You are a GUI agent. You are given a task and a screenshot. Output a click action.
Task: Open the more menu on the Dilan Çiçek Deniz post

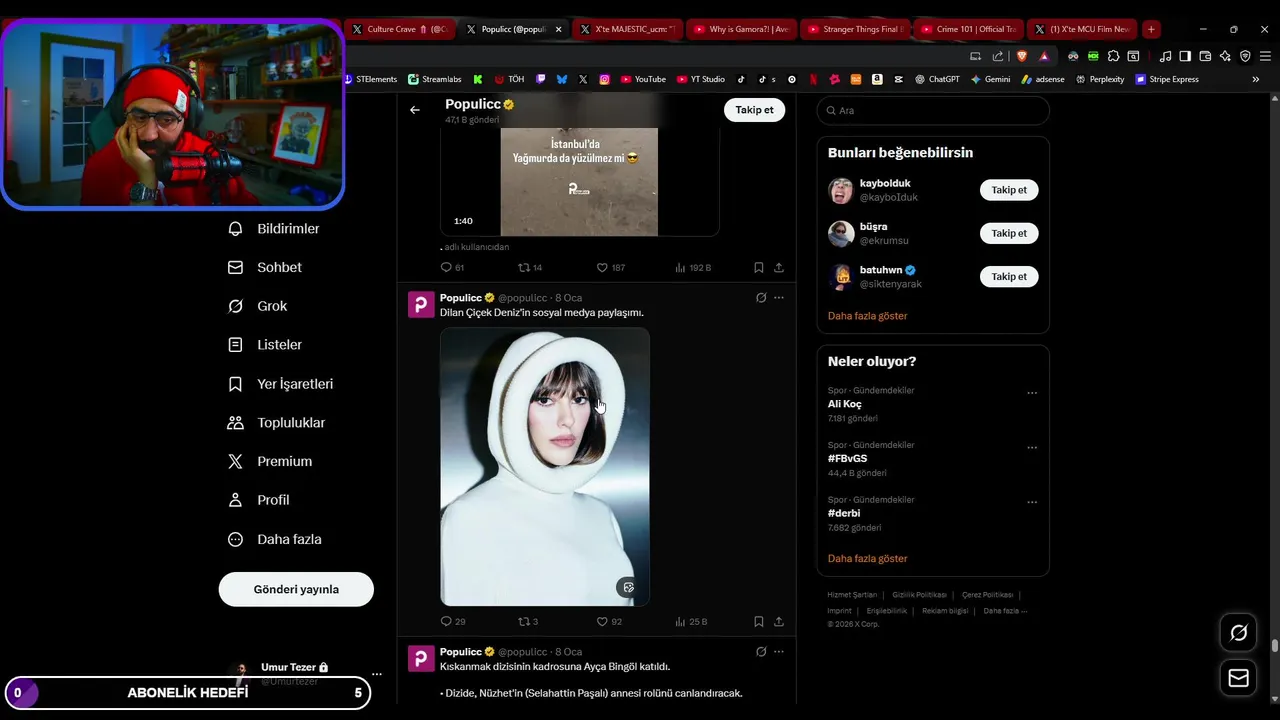click(779, 298)
